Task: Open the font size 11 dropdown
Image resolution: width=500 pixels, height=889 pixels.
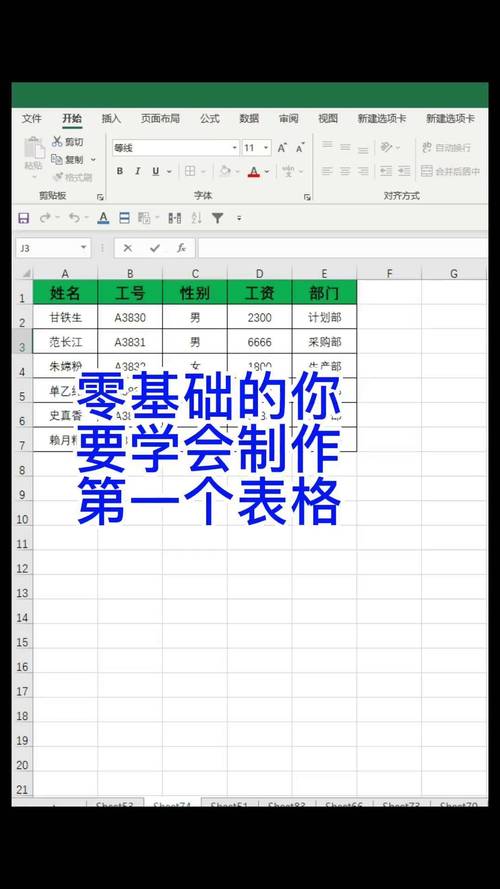Action: click(266, 148)
